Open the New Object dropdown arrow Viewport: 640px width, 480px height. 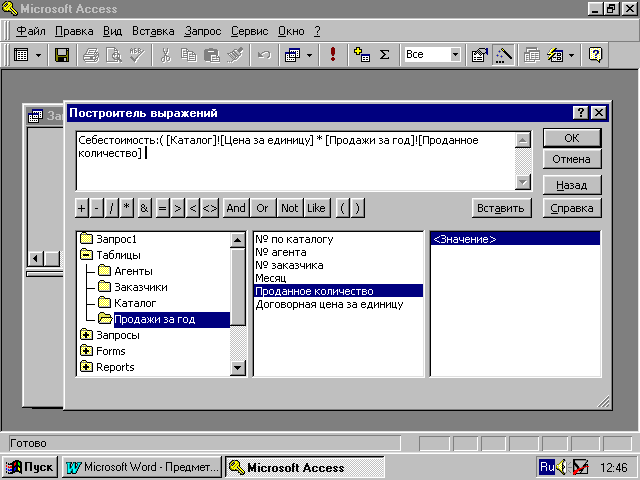(572, 55)
